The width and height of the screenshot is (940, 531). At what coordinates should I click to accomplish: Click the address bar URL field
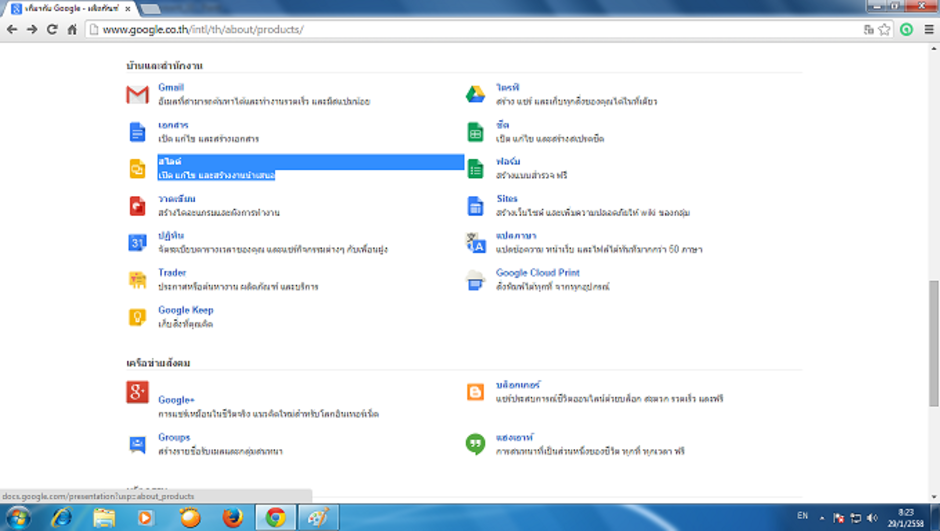coord(474,29)
